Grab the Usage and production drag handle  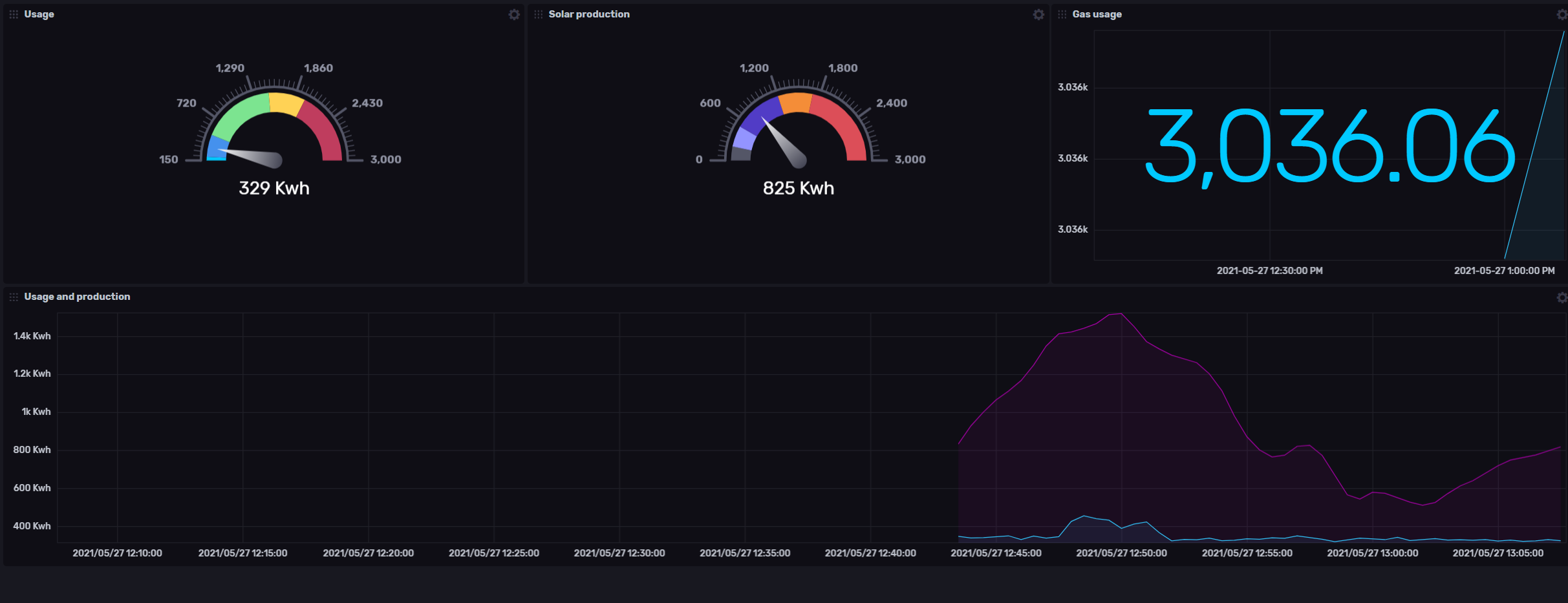click(14, 297)
